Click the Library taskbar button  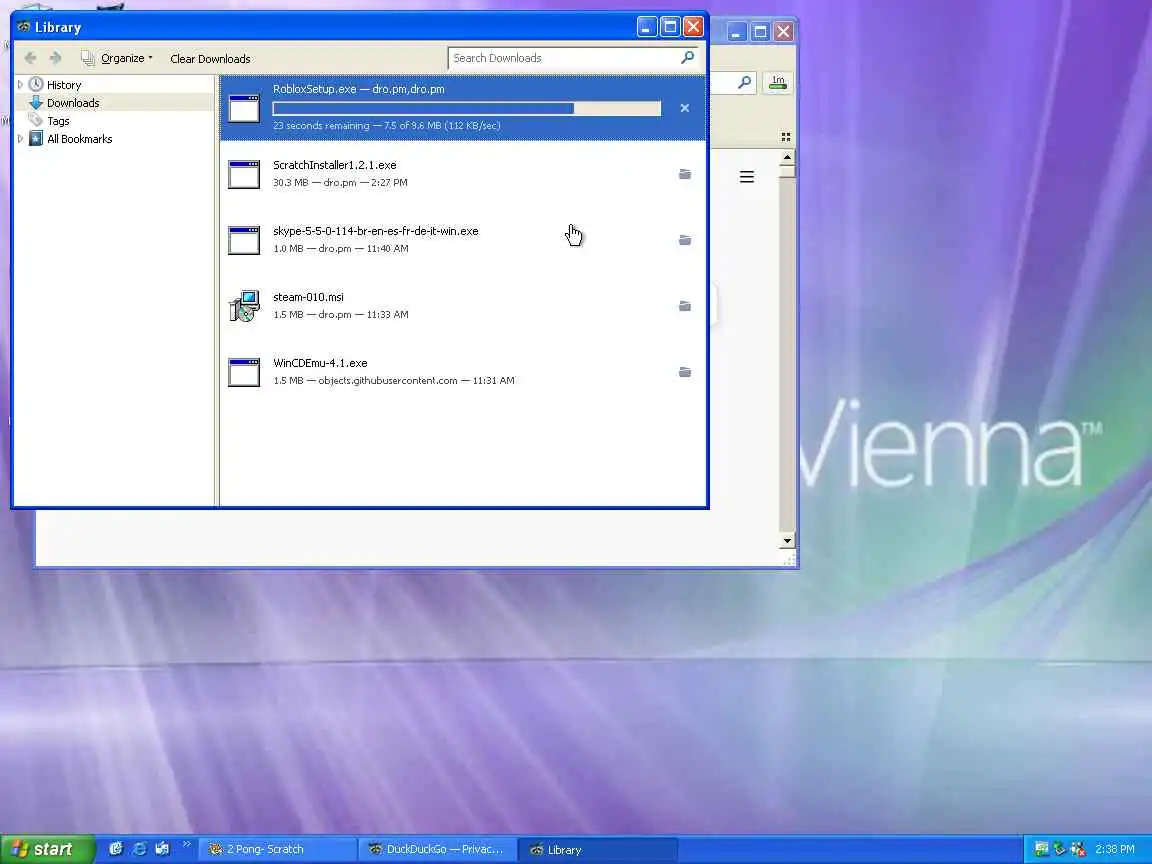[x=598, y=849]
